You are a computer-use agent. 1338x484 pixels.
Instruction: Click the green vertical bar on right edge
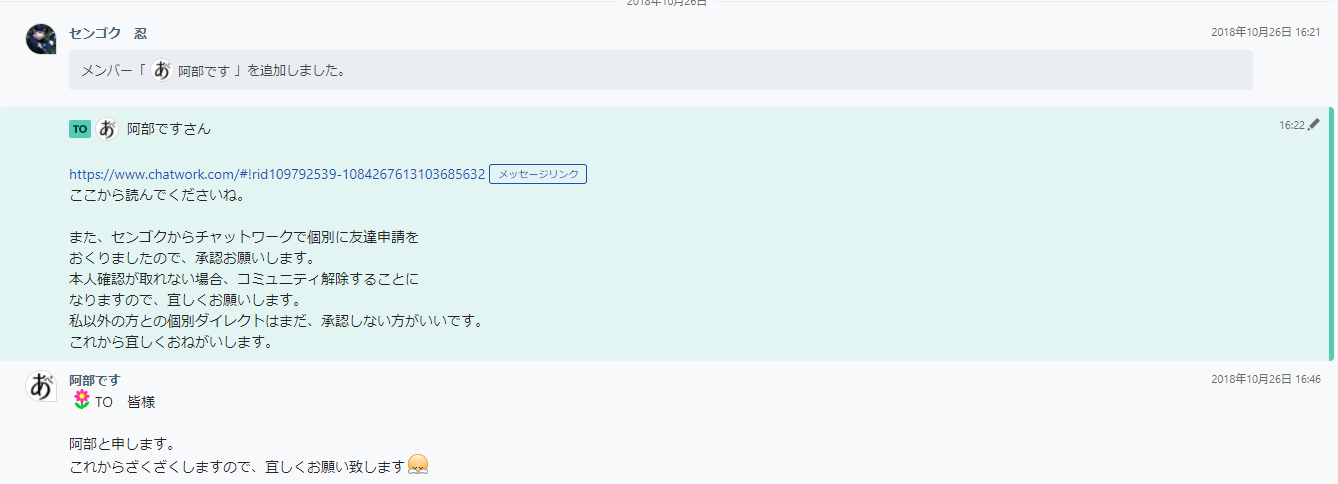click(x=1331, y=233)
